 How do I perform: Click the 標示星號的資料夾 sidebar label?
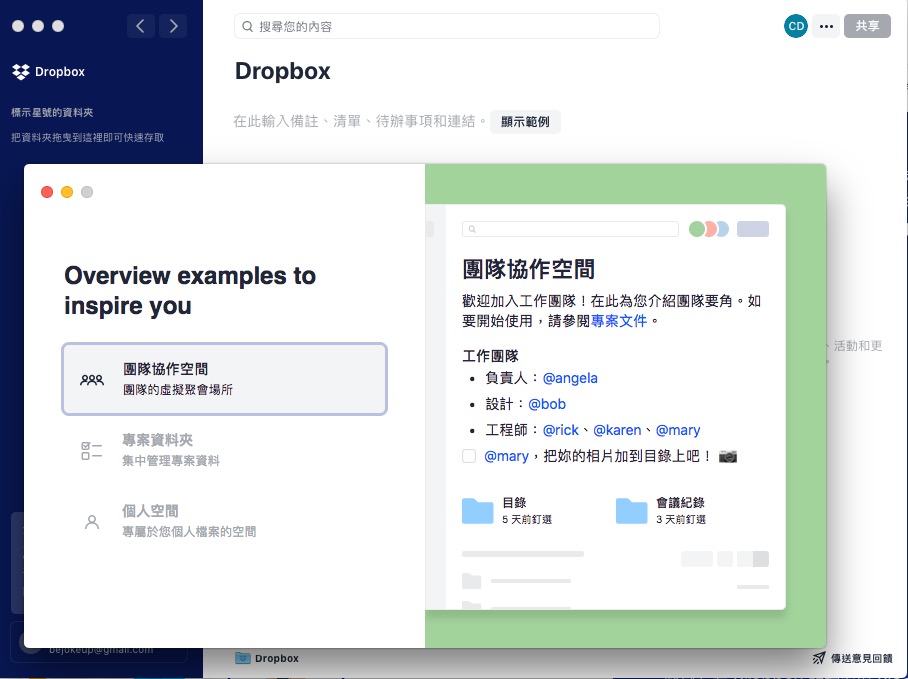(52, 112)
